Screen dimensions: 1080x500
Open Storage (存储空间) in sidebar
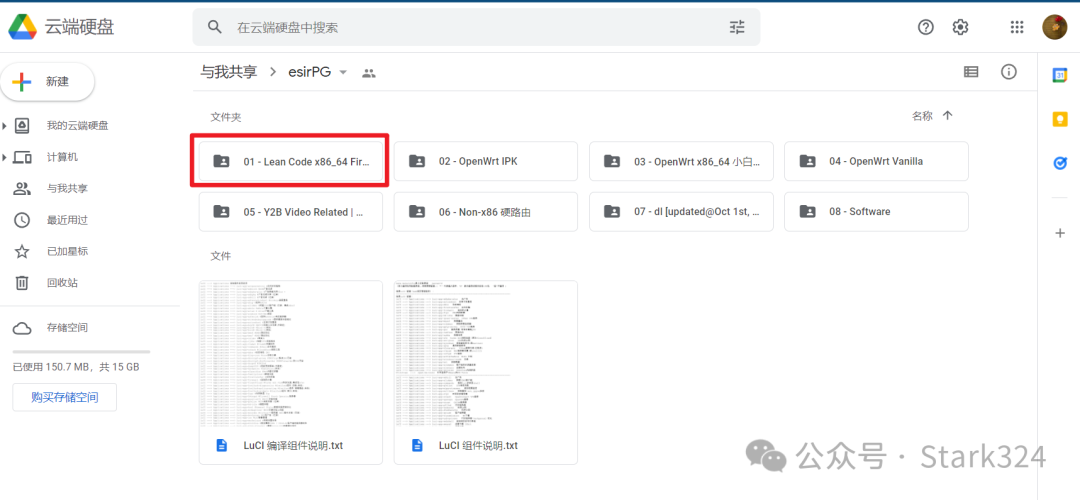tap(67, 328)
